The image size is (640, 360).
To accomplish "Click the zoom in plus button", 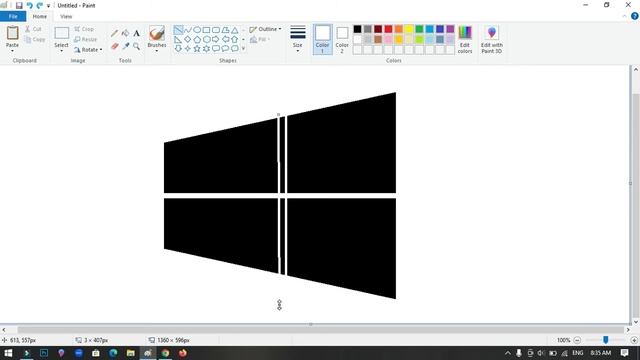I will [x=634, y=340].
